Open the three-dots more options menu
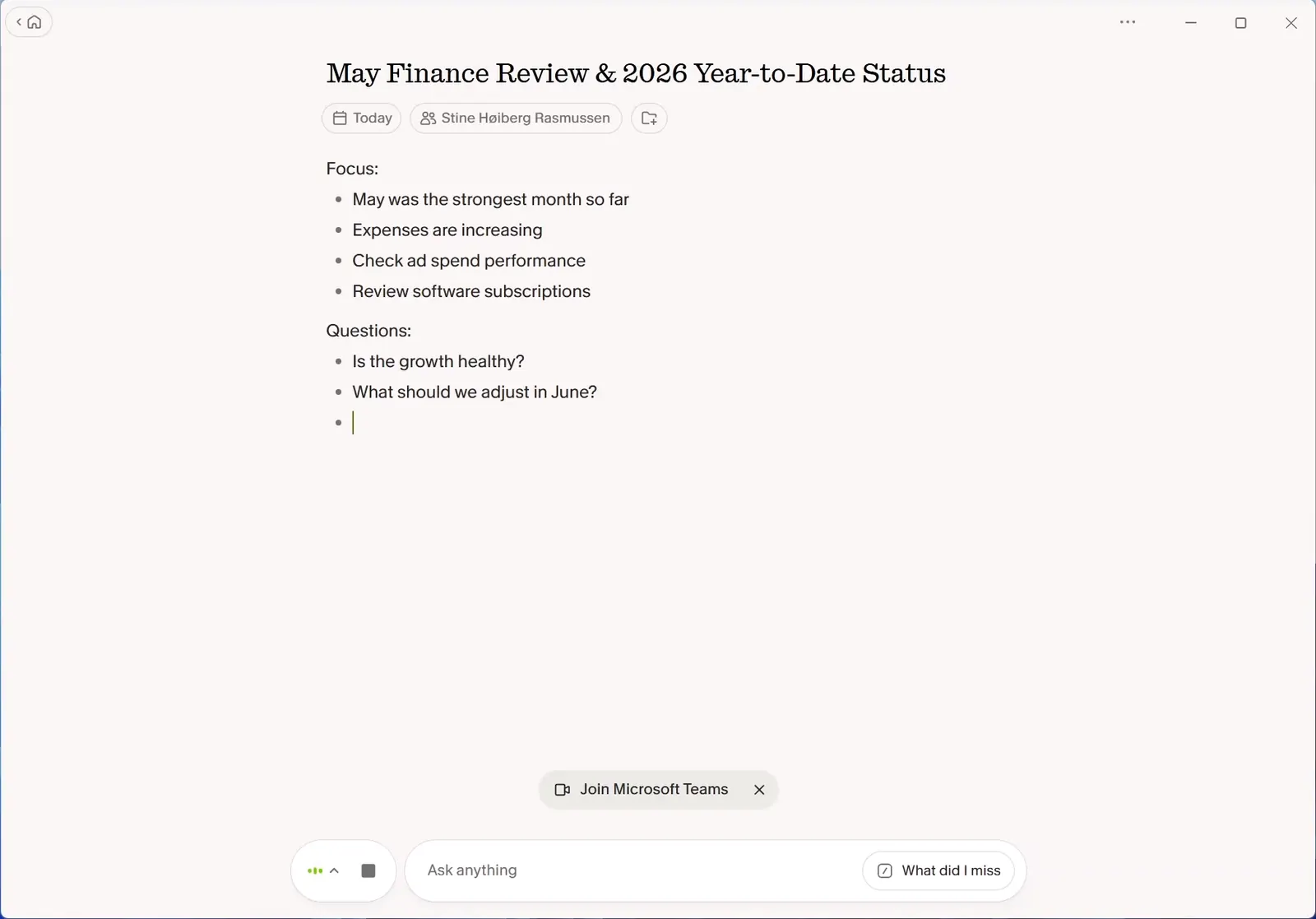 [x=1128, y=22]
